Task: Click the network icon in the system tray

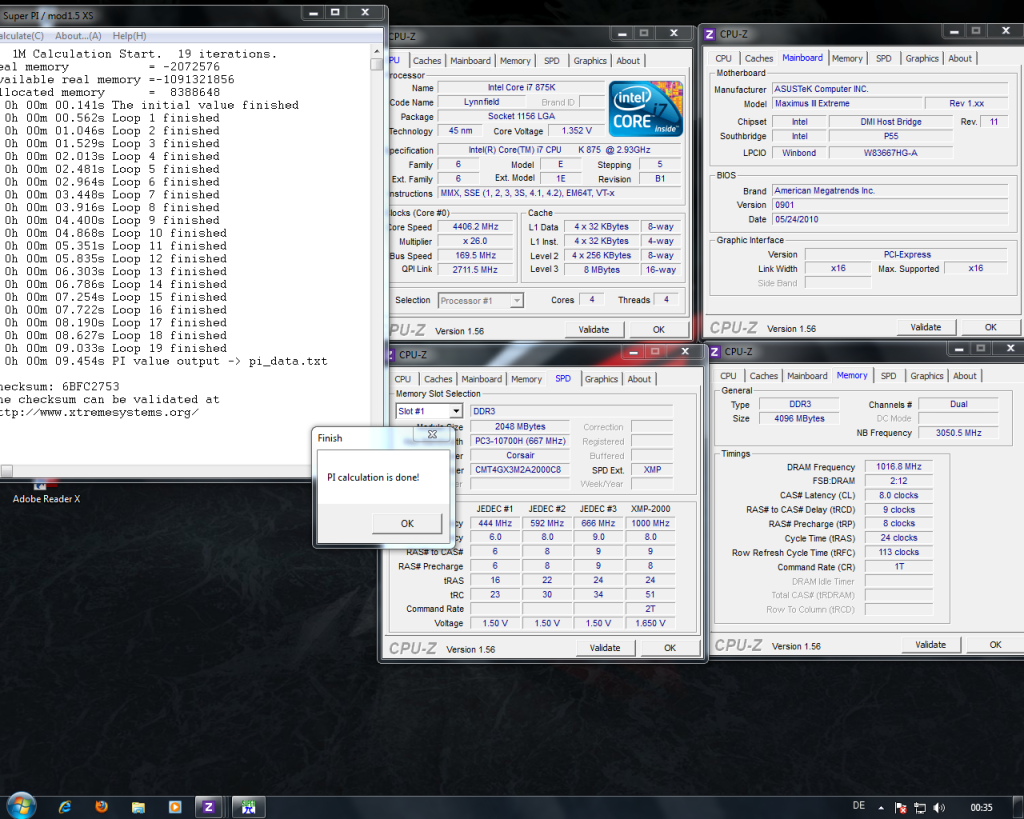Action: 919,808
